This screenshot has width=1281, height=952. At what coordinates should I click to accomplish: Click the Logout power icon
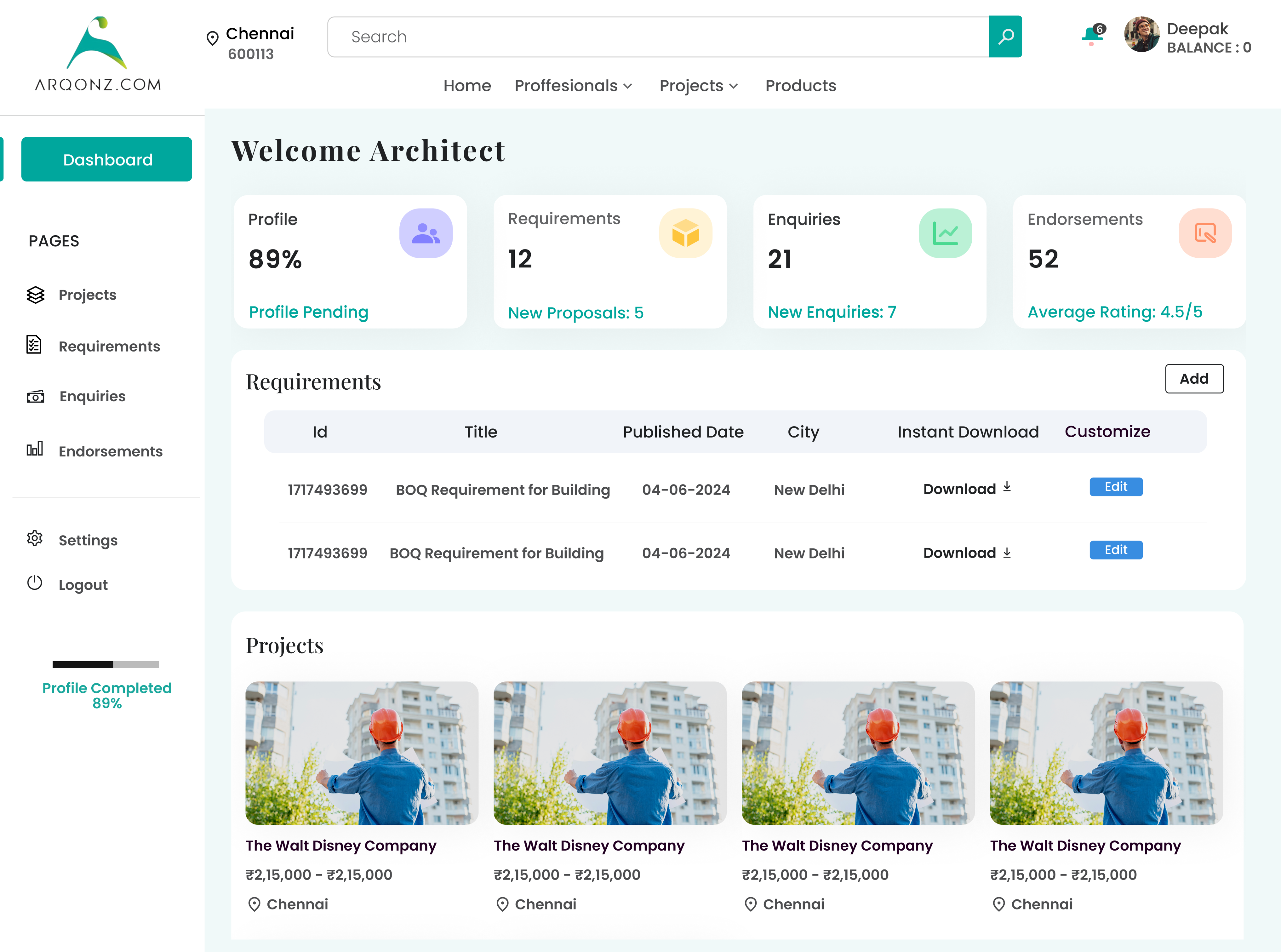(35, 583)
